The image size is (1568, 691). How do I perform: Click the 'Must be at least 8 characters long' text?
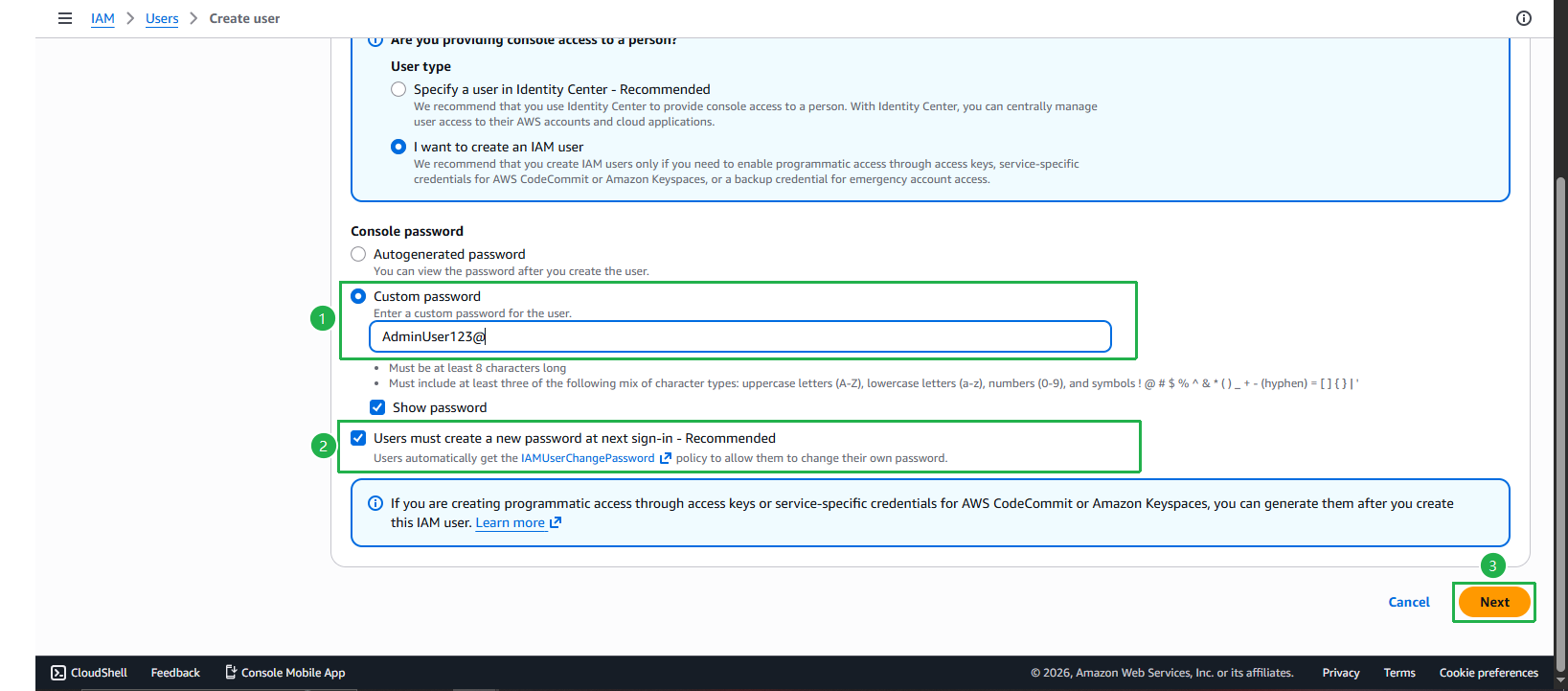click(x=477, y=368)
